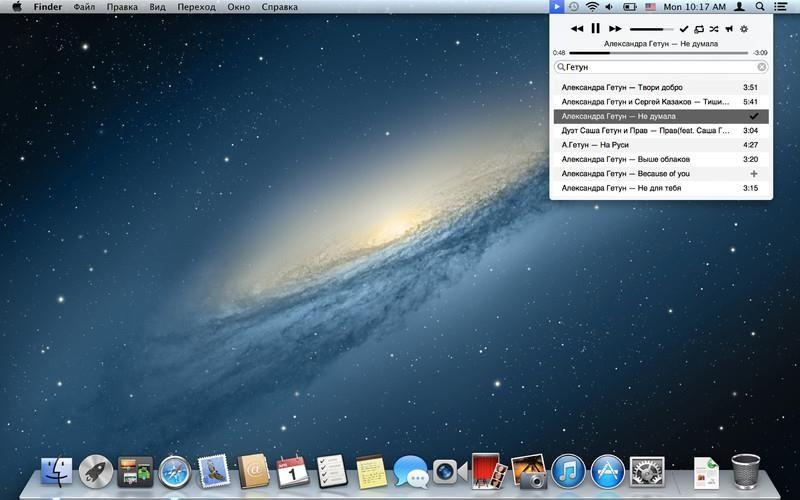Open Photo Booth from the Dock
The width and height of the screenshot is (800, 500).
pos(489,471)
